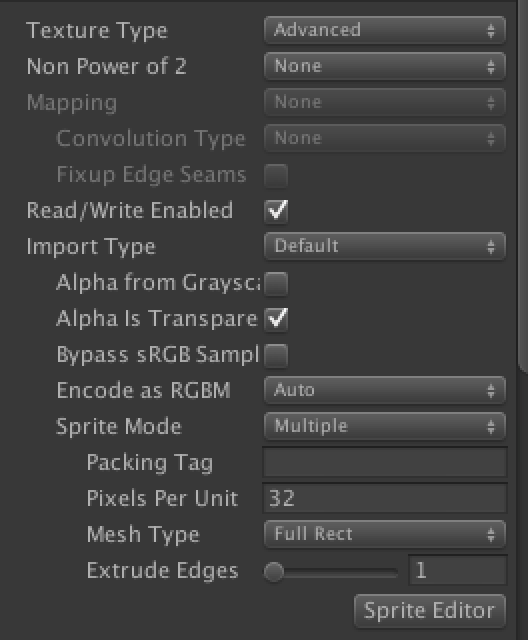This screenshot has height=640, width=528.
Task: Disable Alpha Is Transparency checkbox
Action: [x=276, y=319]
